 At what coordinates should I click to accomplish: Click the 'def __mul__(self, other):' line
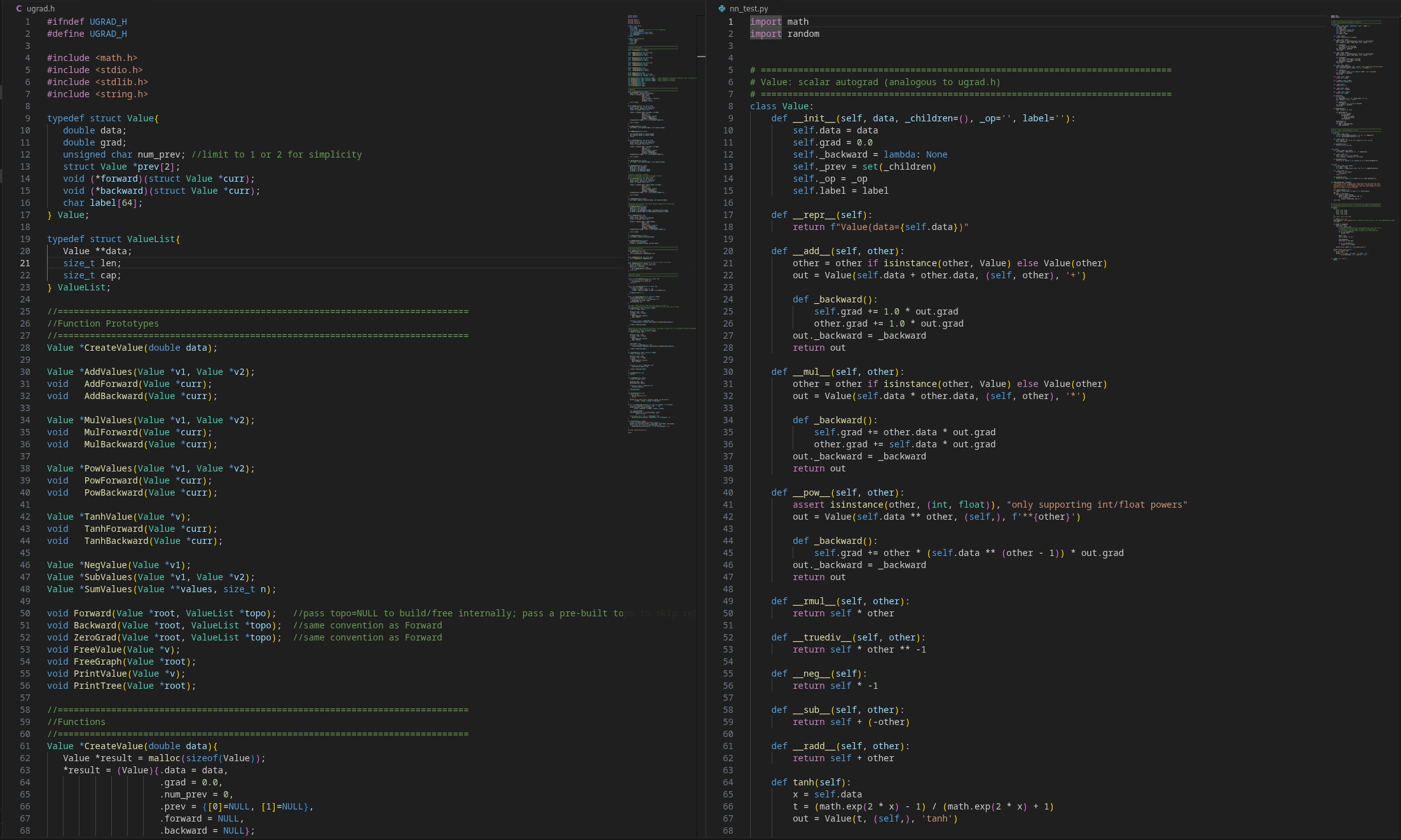[838, 372]
